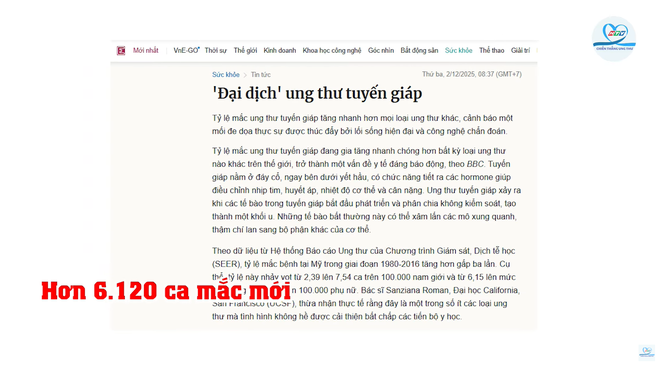Select the Góc nhìn menu item

click(381, 51)
